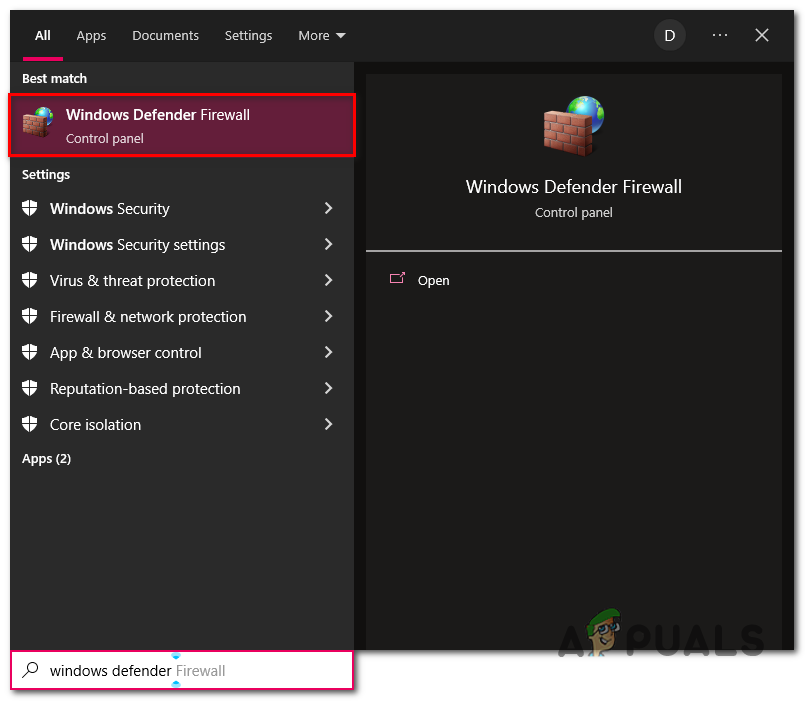Screen dimensions: 805x701
Task: Open Windows Security result
Action: click(182, 209)
